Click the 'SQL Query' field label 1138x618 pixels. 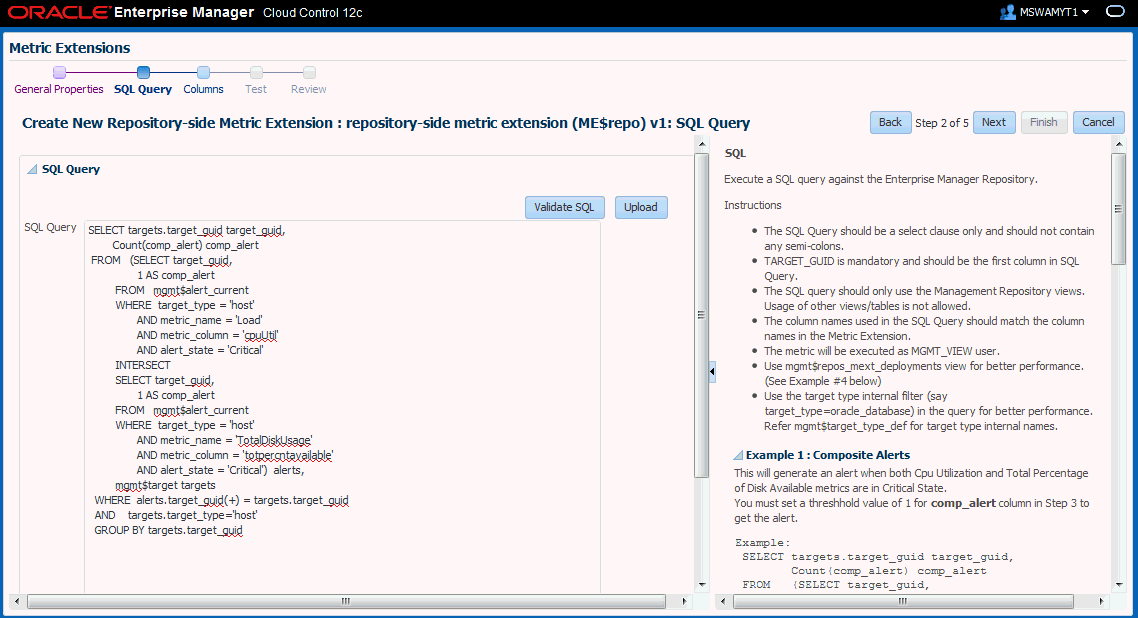[x=50, y=227]
